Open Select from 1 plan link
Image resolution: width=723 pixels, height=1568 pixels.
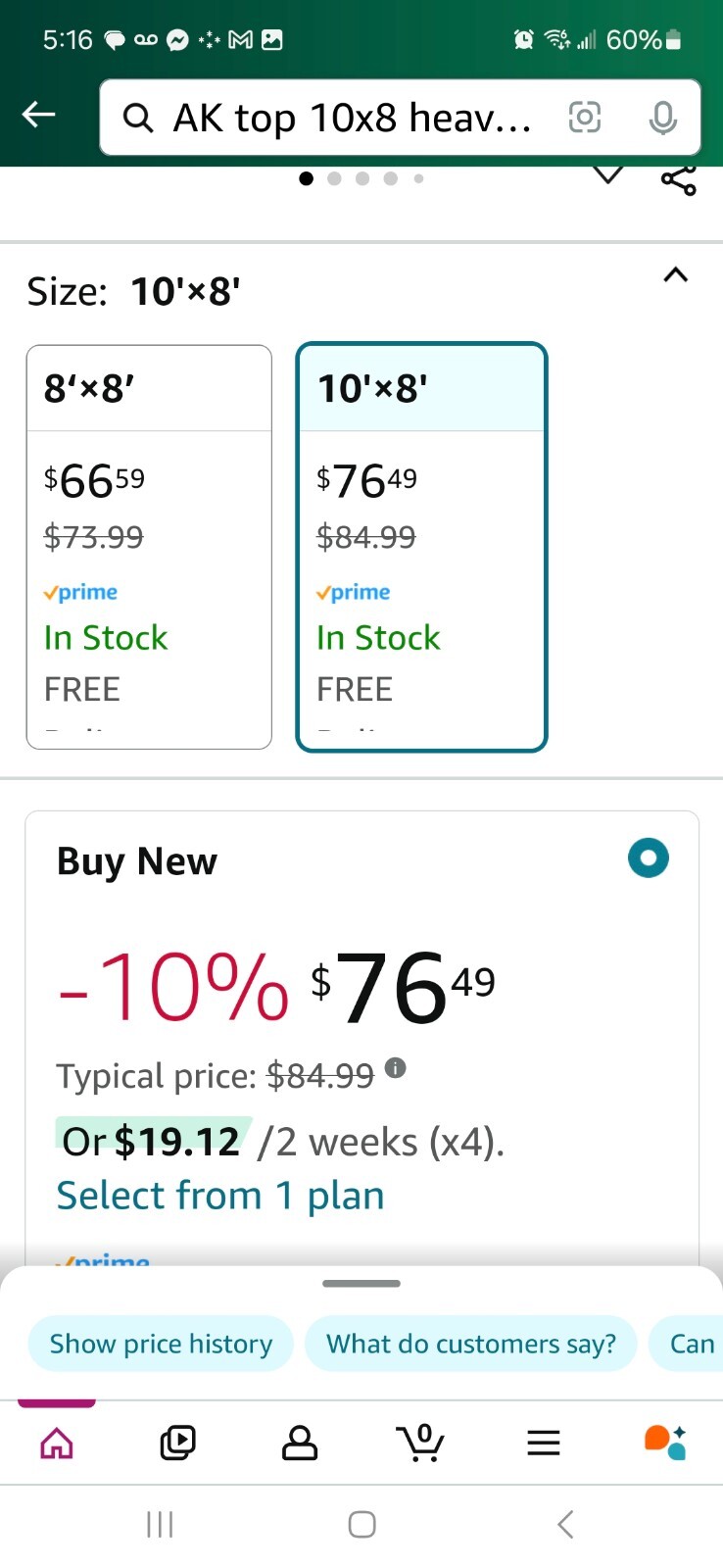click(x=220, y=1196)
